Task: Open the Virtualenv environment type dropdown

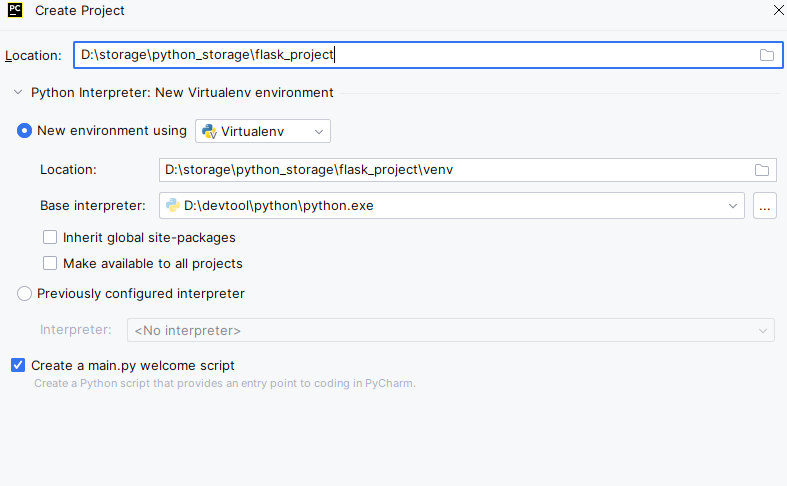Action: [x=263, y=131]
